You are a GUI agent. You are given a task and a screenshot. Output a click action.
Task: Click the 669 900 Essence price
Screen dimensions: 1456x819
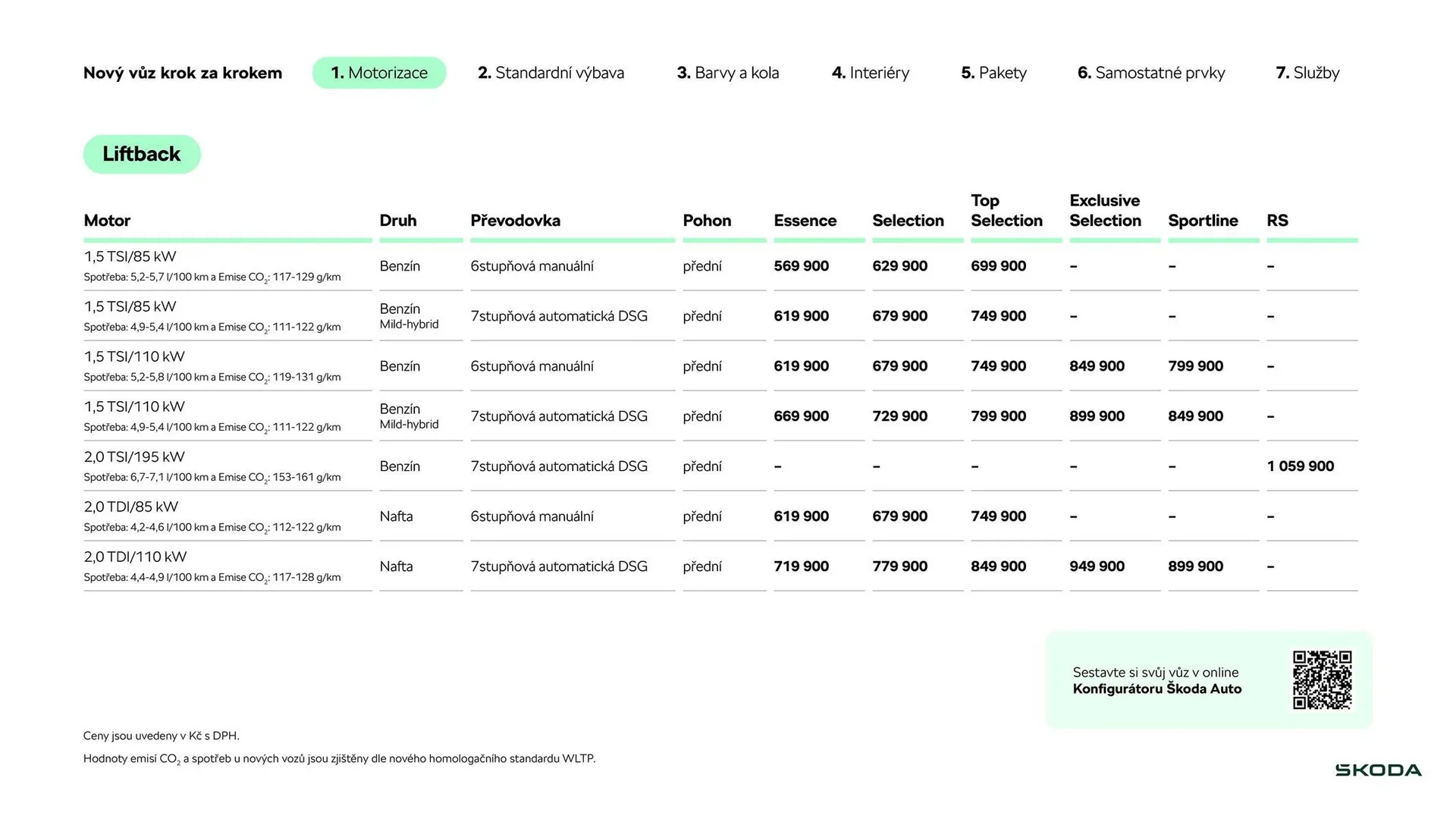802,416
